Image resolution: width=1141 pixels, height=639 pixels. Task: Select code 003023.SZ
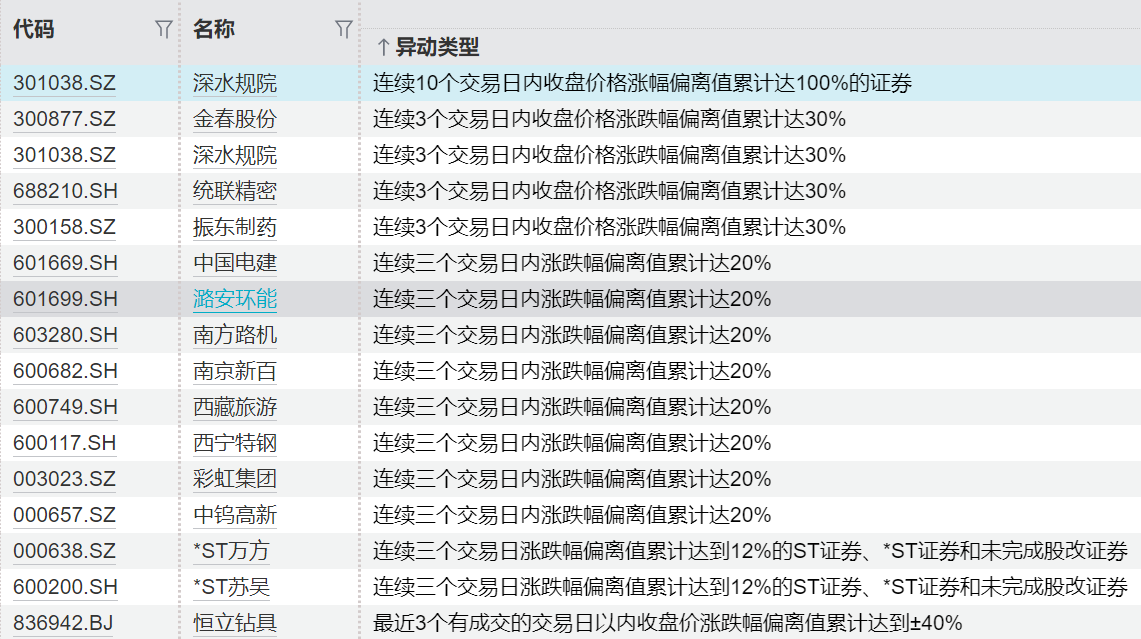point(64,479)
